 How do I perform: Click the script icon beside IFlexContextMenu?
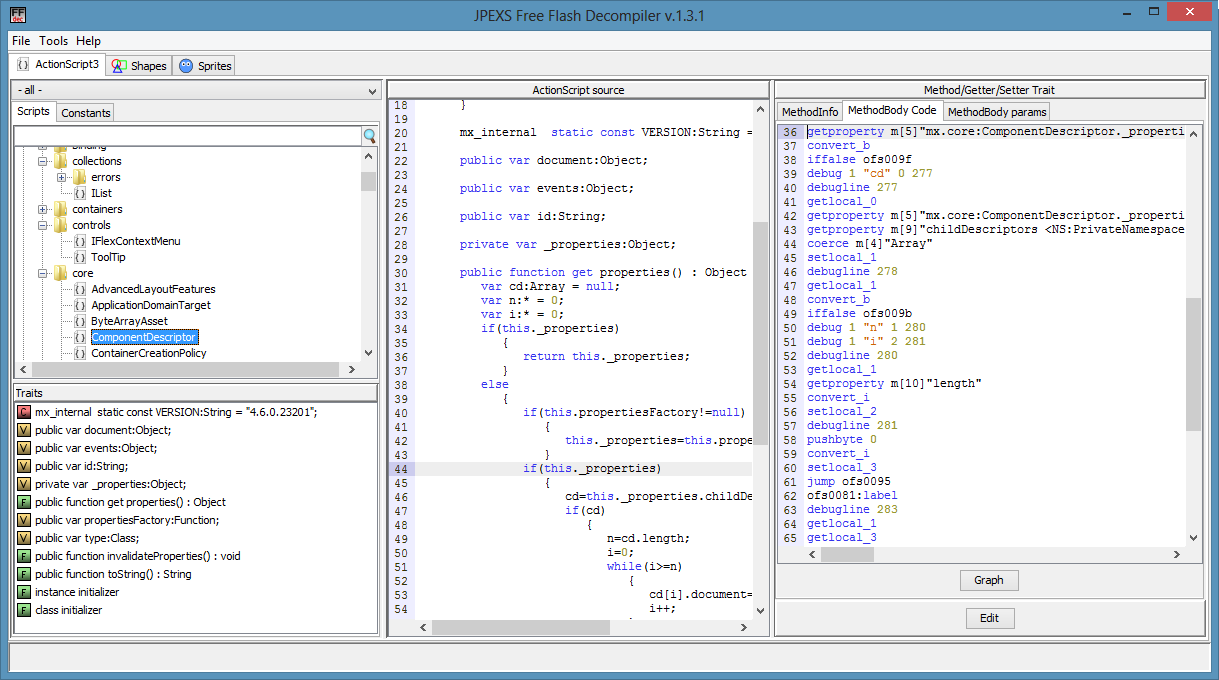(x=80, y=241)
